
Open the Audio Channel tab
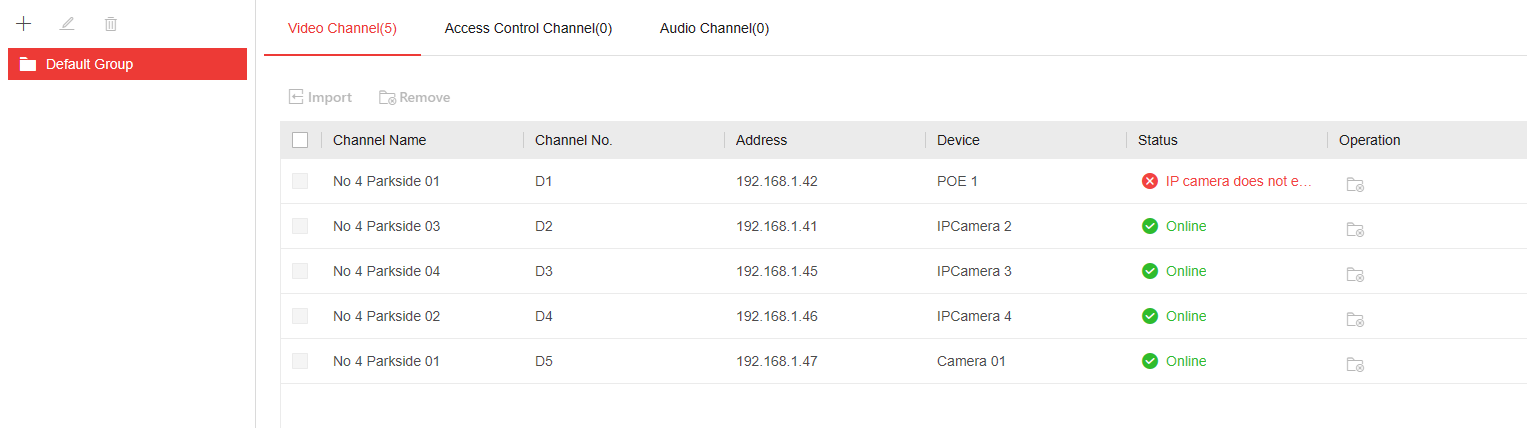click(x=714, y=28)
